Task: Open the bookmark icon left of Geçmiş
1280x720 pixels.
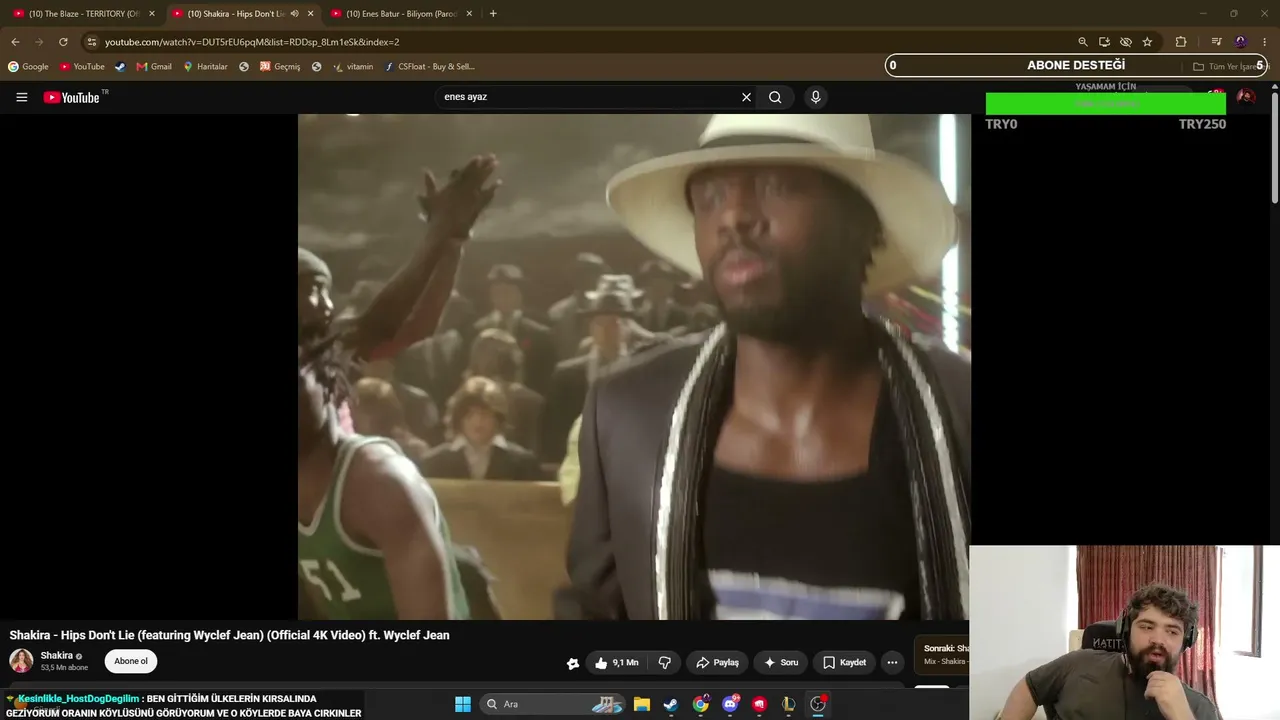Action: (244, 67)
